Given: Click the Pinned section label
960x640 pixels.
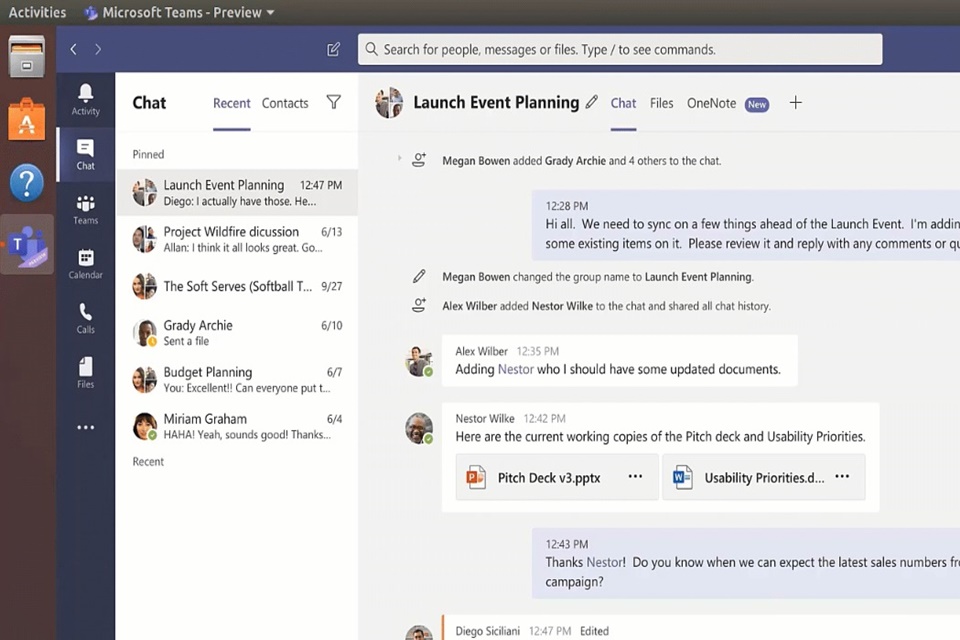Looking at the screenshot, I should tap(148, 154).
